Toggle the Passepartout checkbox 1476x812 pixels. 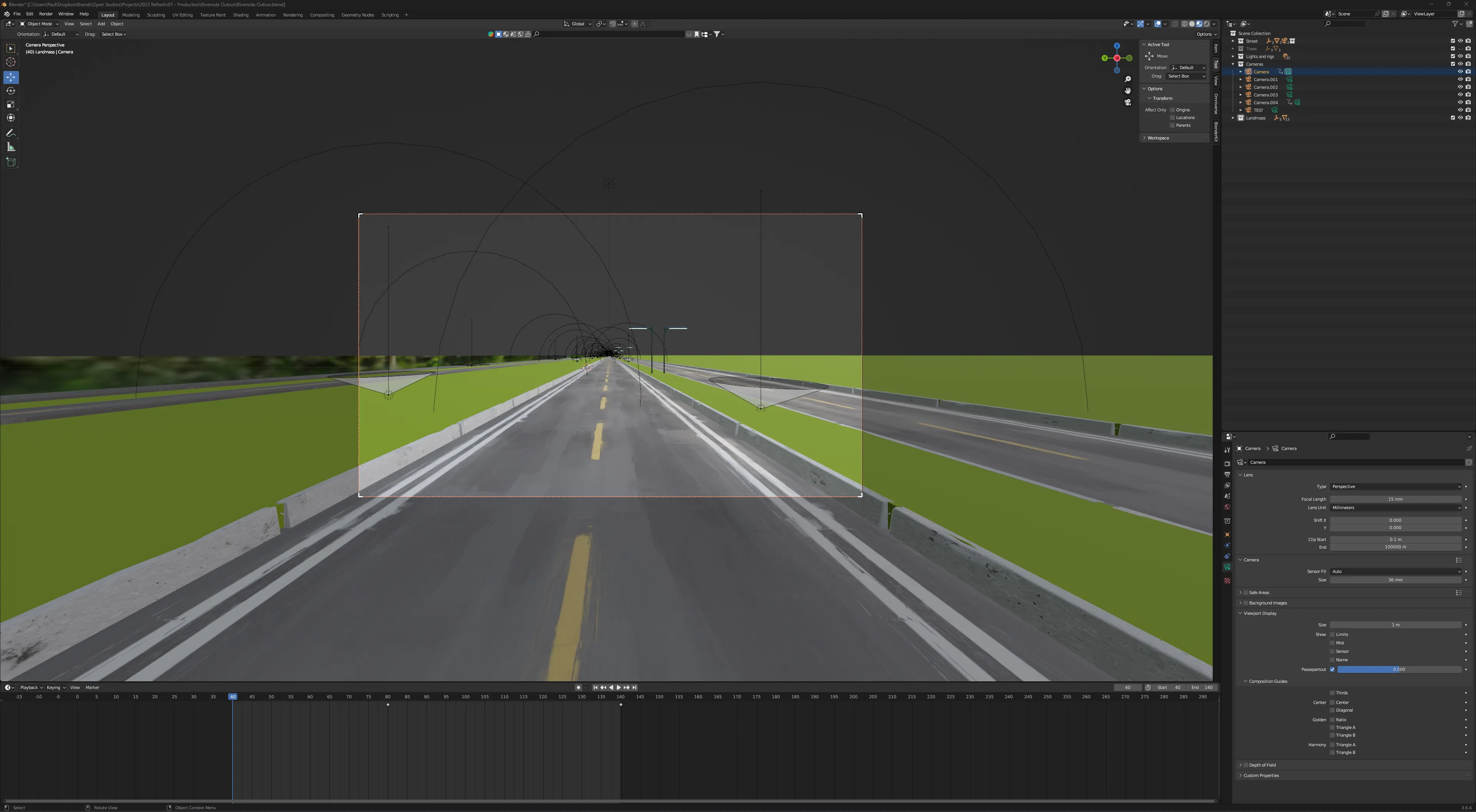point(1332,669)
